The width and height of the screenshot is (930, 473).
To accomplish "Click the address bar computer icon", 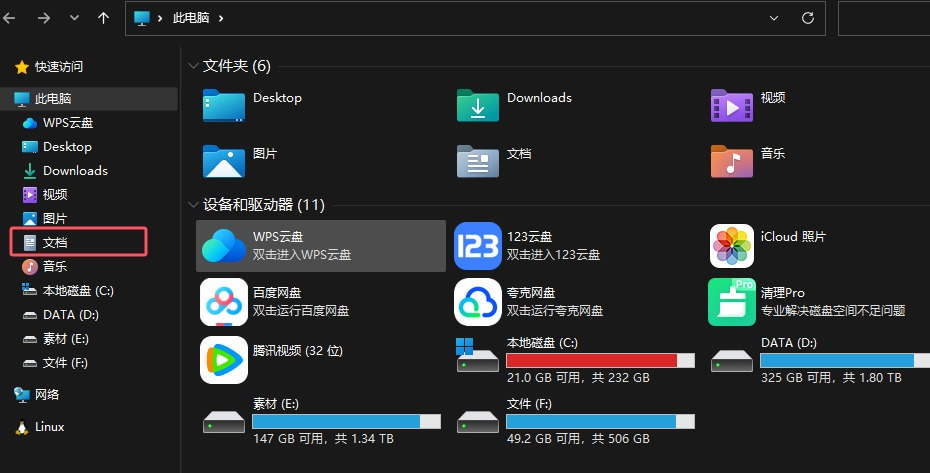I will coord(142,18).
